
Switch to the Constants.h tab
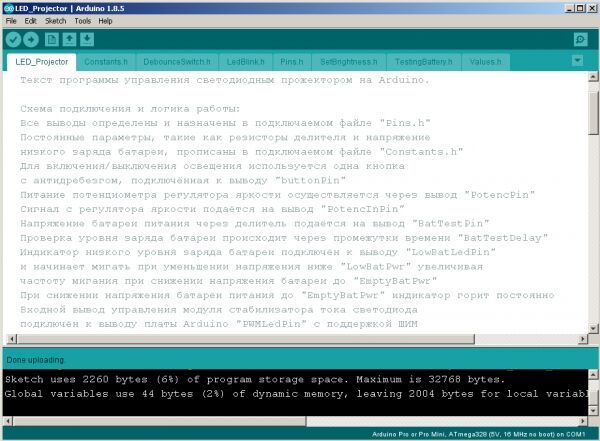[106, 62]
